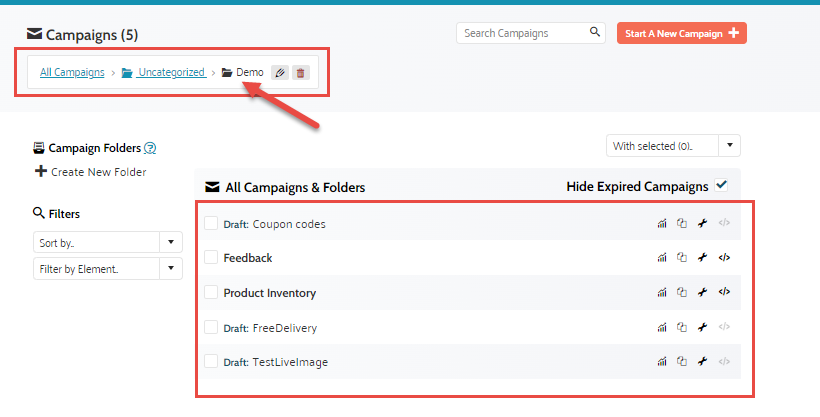Click into the Search Campaigns field
The image size is (820, 417).
point(522,33)
